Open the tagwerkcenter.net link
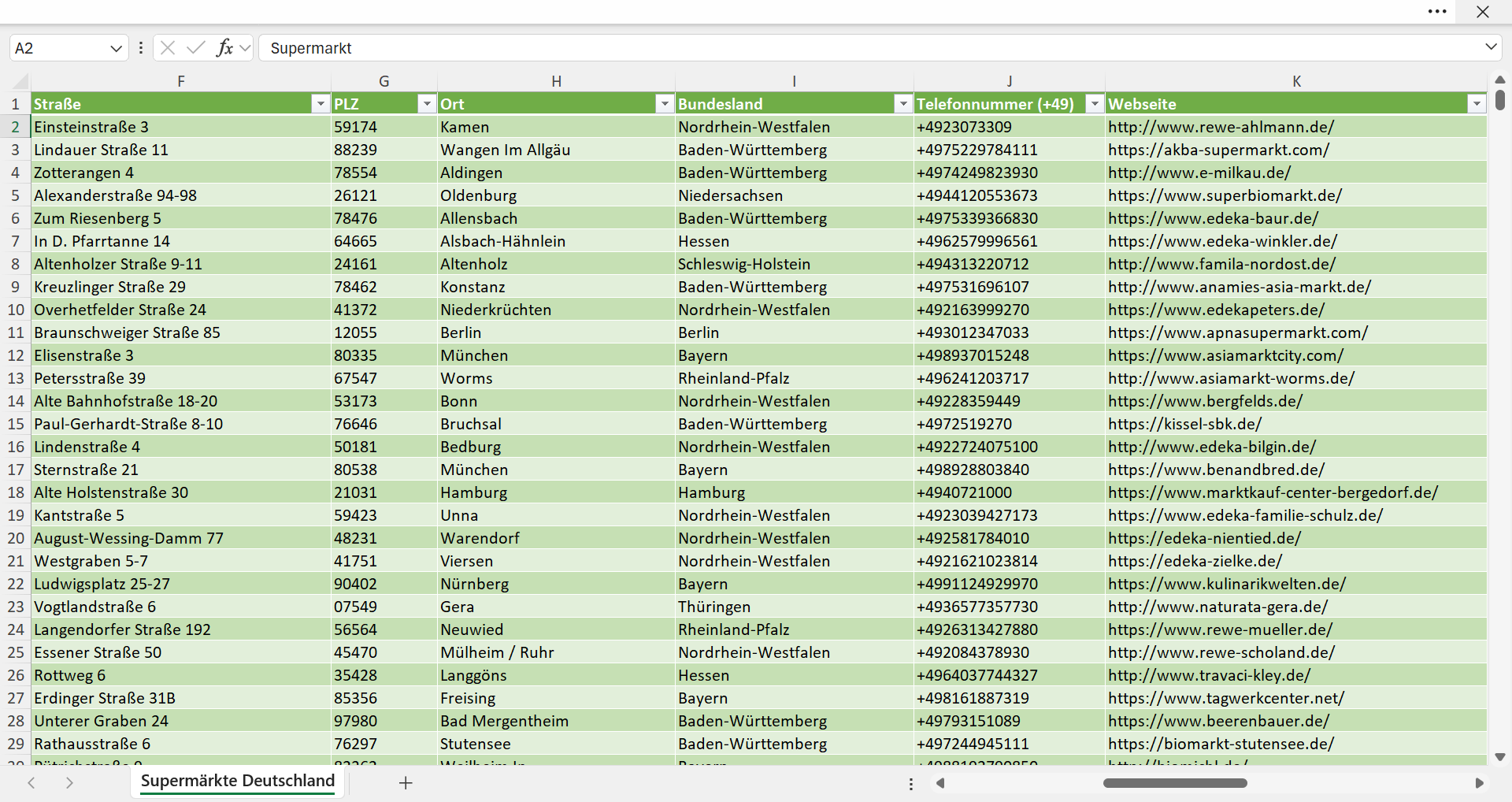Image resolution: width=1512 pixels, height=802 pixels. (x=1226, y=698)
